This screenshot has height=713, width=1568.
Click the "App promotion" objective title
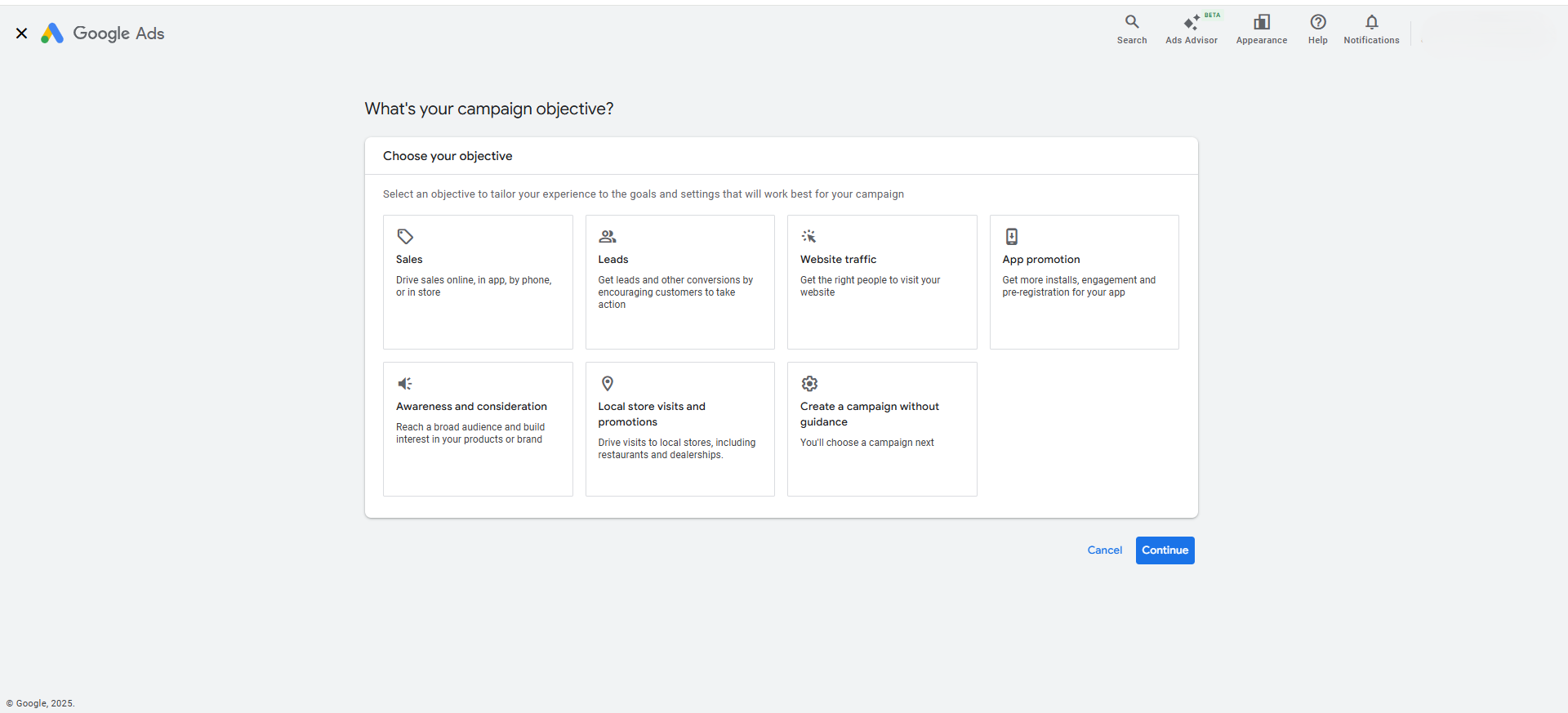click(x=1041, y=260)
